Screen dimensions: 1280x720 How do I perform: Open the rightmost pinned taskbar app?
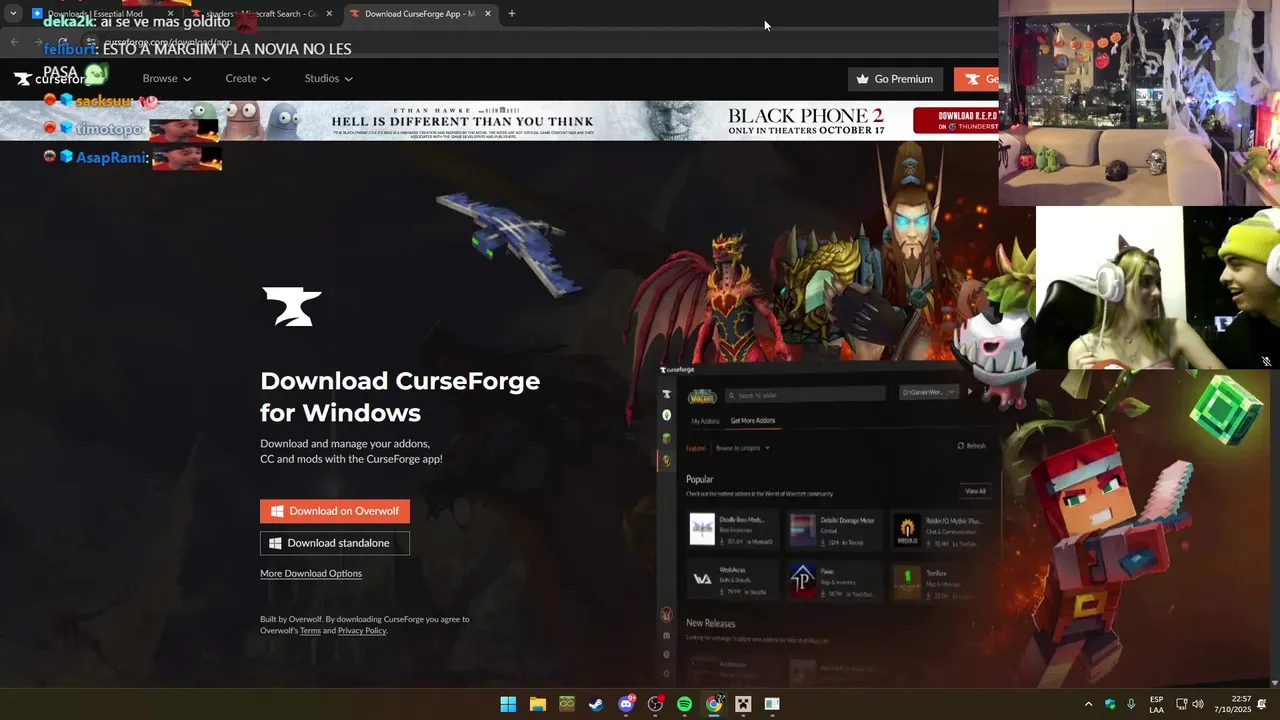(x=772, y=704)
